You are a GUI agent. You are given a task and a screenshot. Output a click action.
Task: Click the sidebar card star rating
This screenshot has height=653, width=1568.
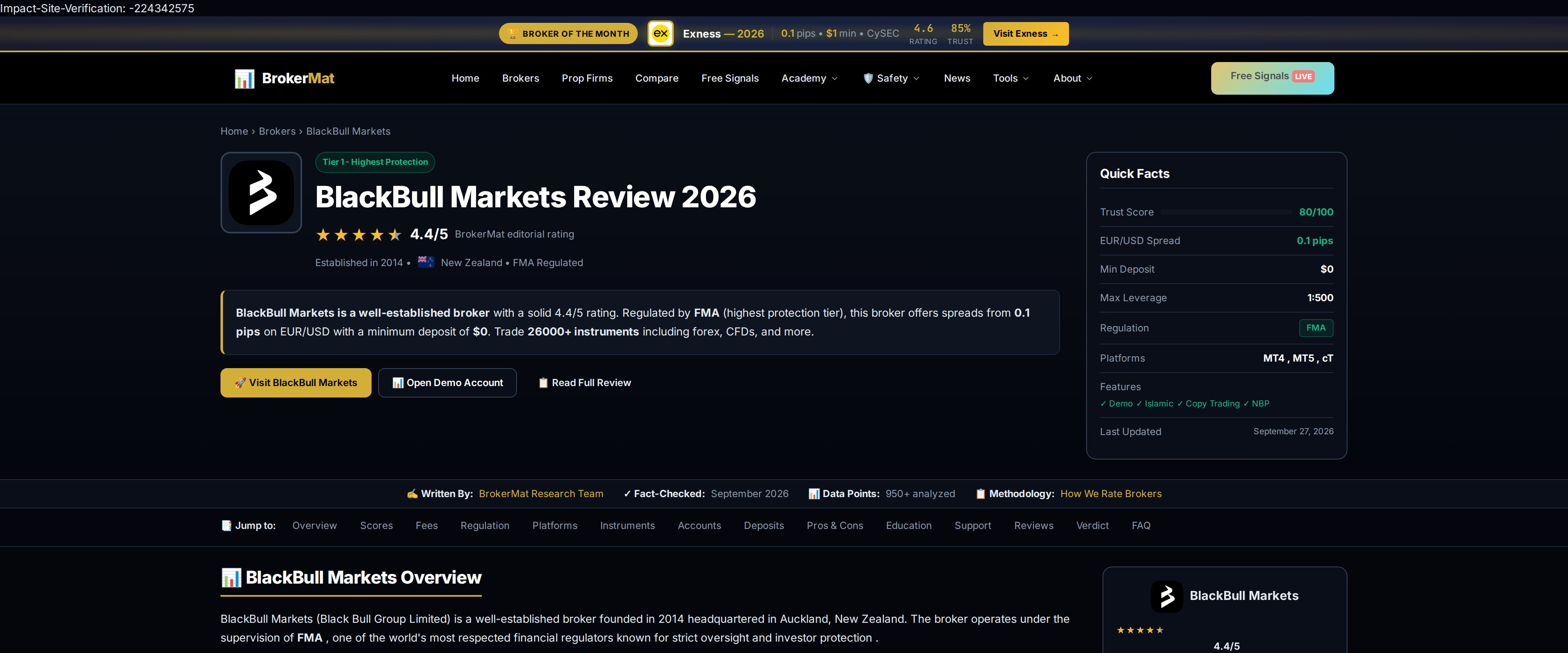(1140, 630)
